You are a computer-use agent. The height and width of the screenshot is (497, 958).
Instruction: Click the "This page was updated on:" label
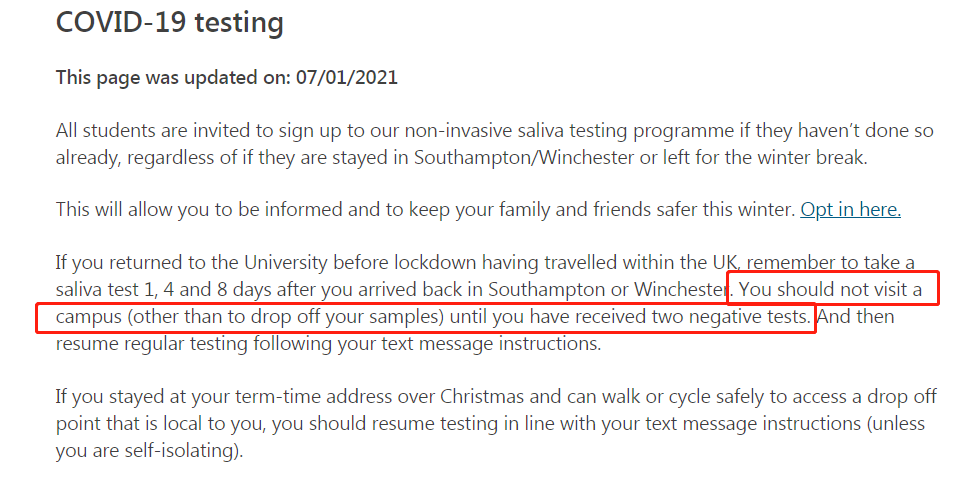172,77
